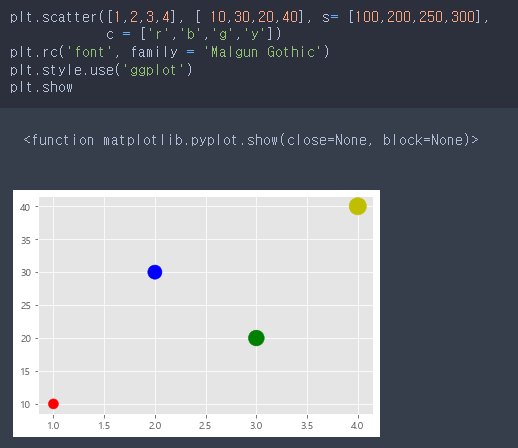This screenshot has width=518, height=448.
Task: Click the plt.rc font line
Action: tap(170, 52)
